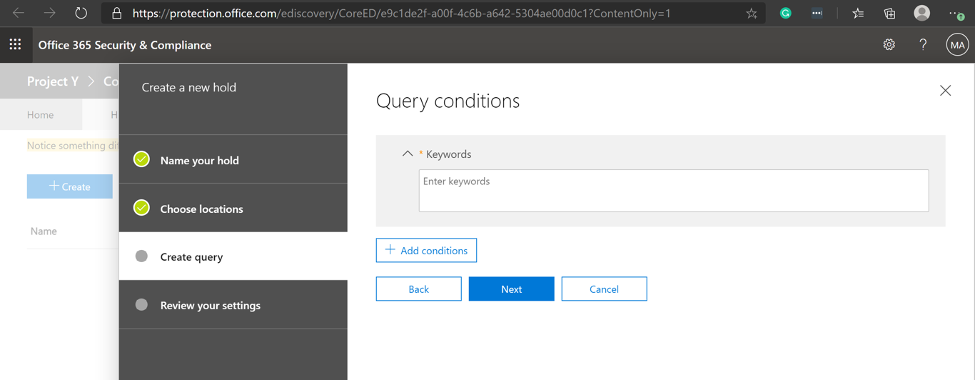Select the Review your settings step
977x381 pixels.
point(210,306)
